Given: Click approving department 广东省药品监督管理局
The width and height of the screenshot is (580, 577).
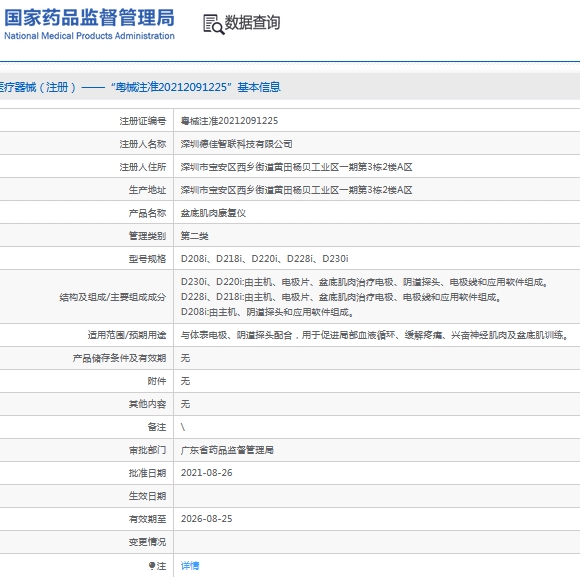Looking at the screenshot, I should [227, 450].
